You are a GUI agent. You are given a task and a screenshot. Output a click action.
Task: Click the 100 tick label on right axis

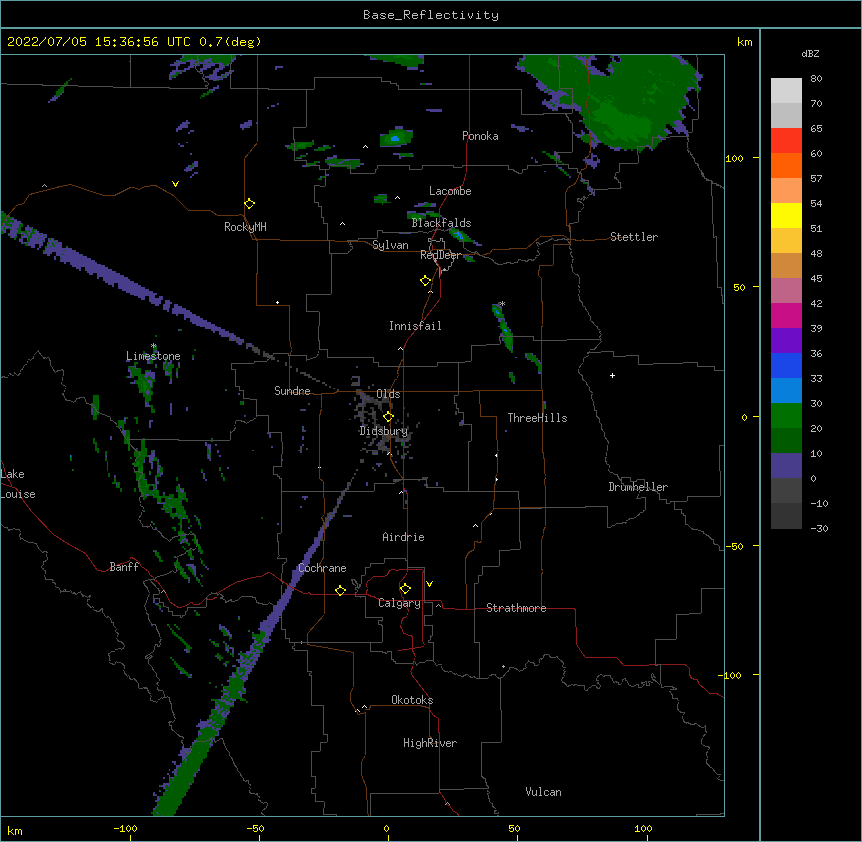(x=734, y=158)
